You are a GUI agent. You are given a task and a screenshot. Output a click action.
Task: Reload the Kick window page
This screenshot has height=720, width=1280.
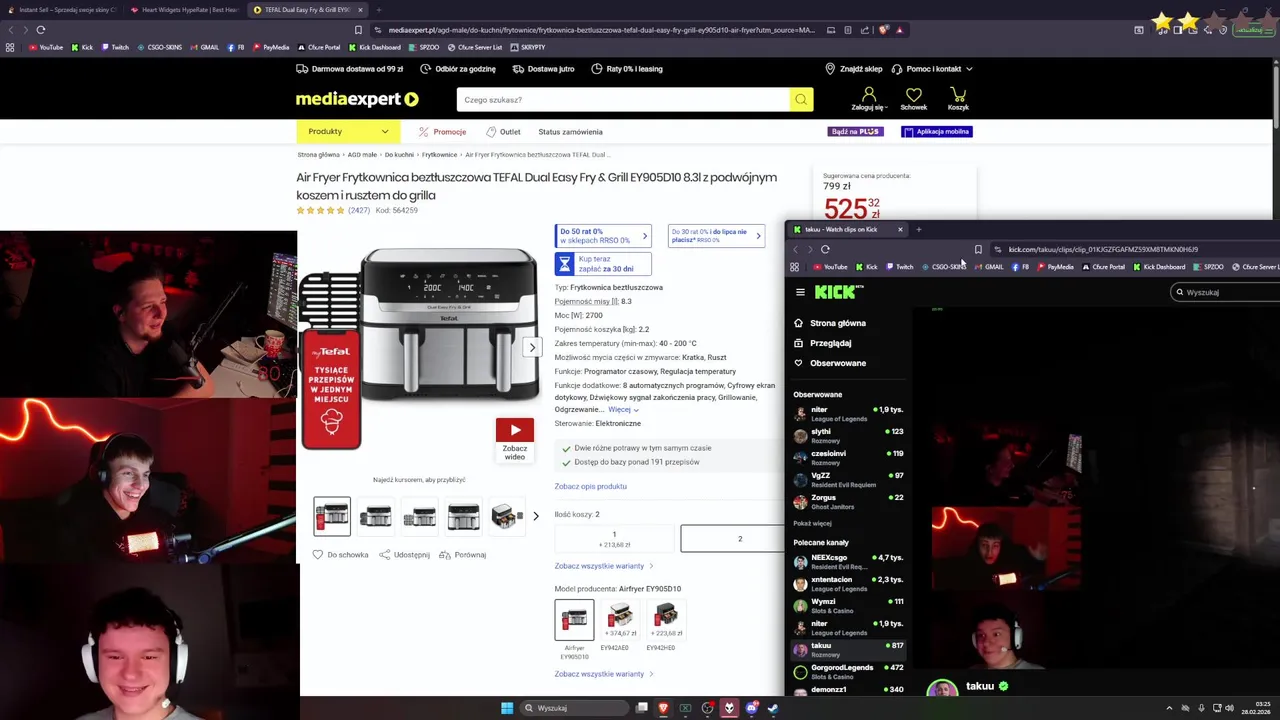tap(825, 250)
